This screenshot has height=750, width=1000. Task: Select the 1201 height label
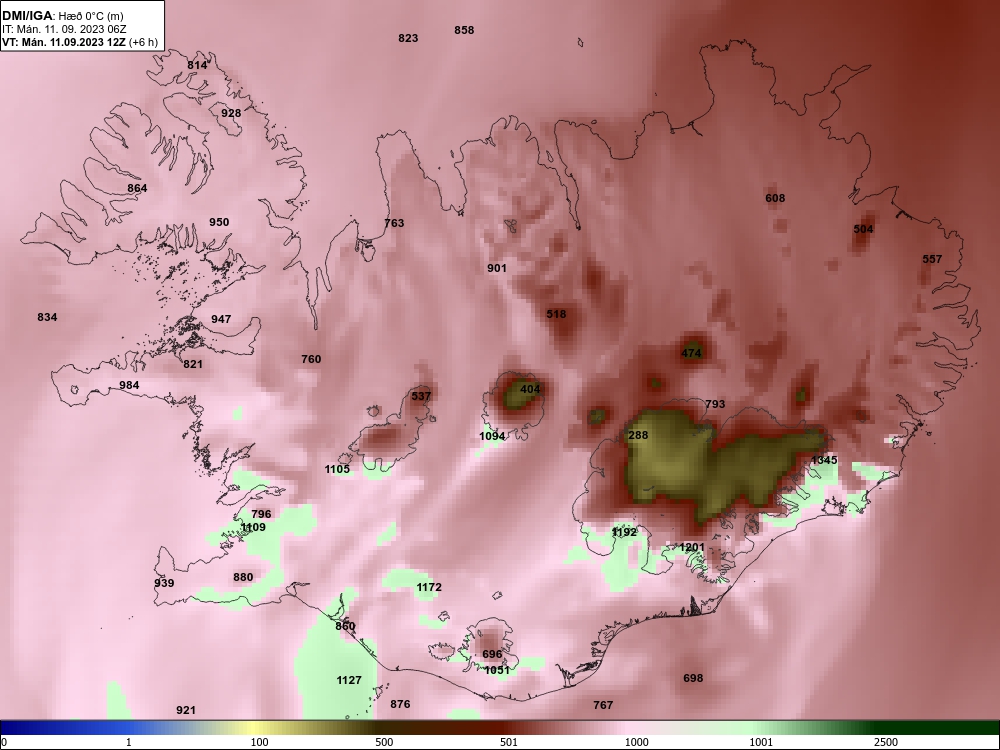692,547
